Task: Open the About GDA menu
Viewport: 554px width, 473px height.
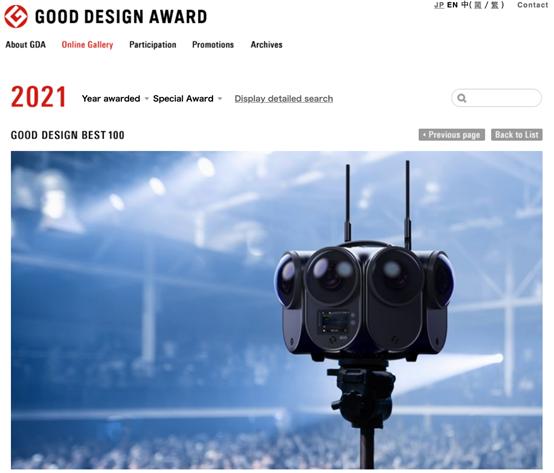Action: point(25,45)
